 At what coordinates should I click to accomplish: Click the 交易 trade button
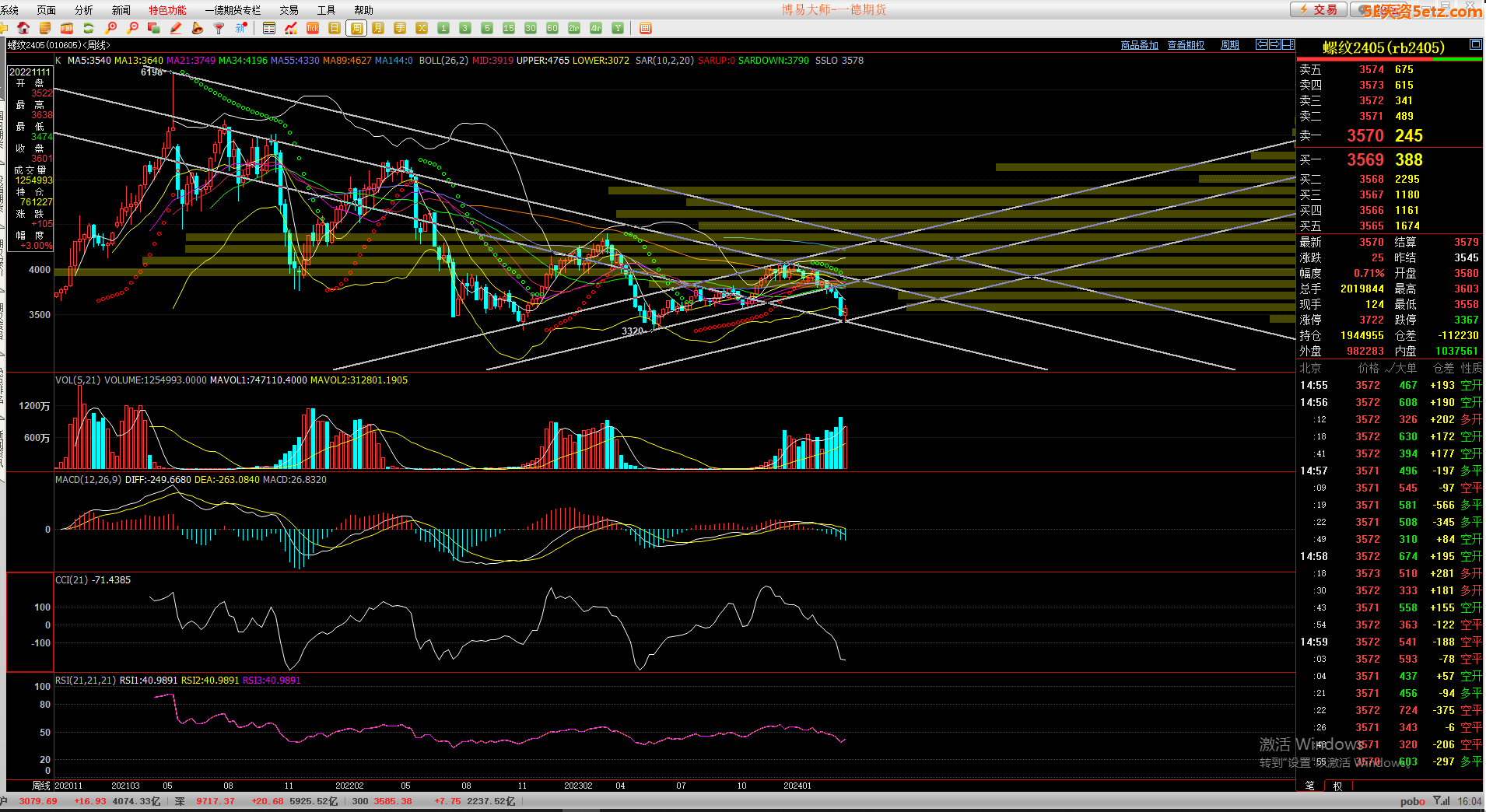[x=1318, y=9]
